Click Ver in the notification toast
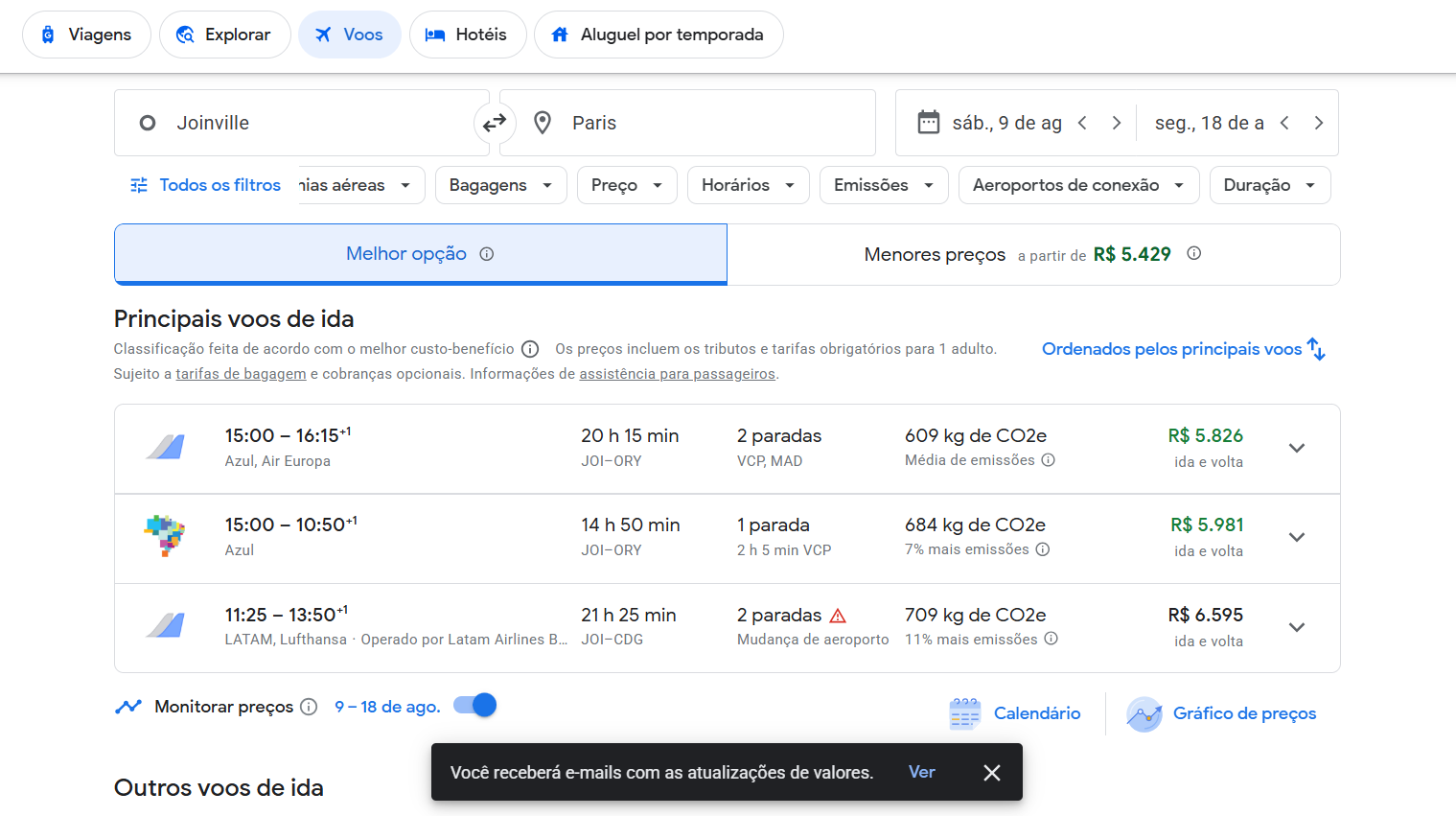1456x816 pixels. 921,772
